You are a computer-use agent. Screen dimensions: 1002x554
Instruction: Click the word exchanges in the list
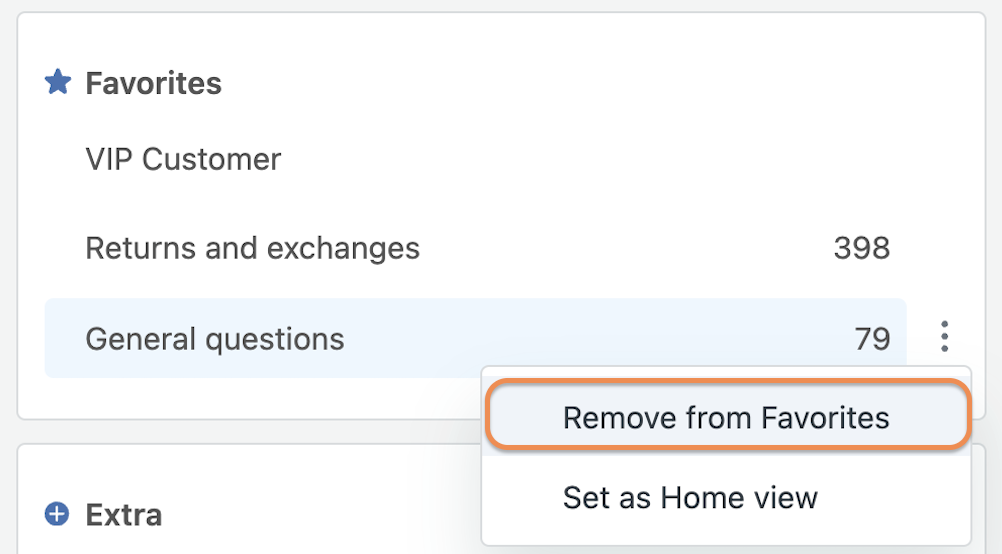343,248
